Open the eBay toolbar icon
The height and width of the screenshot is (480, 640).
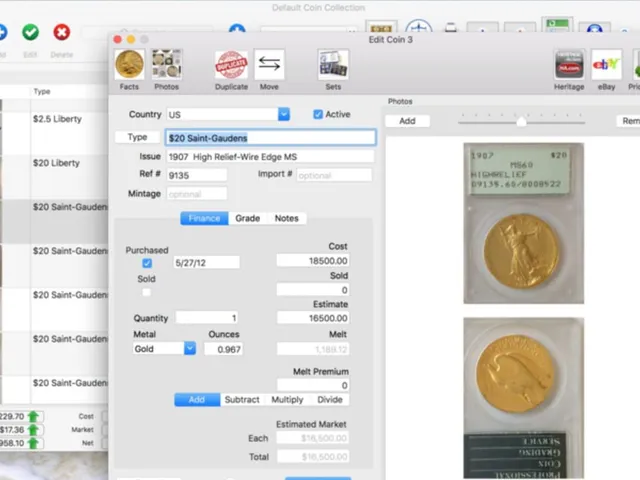(606, 64)
